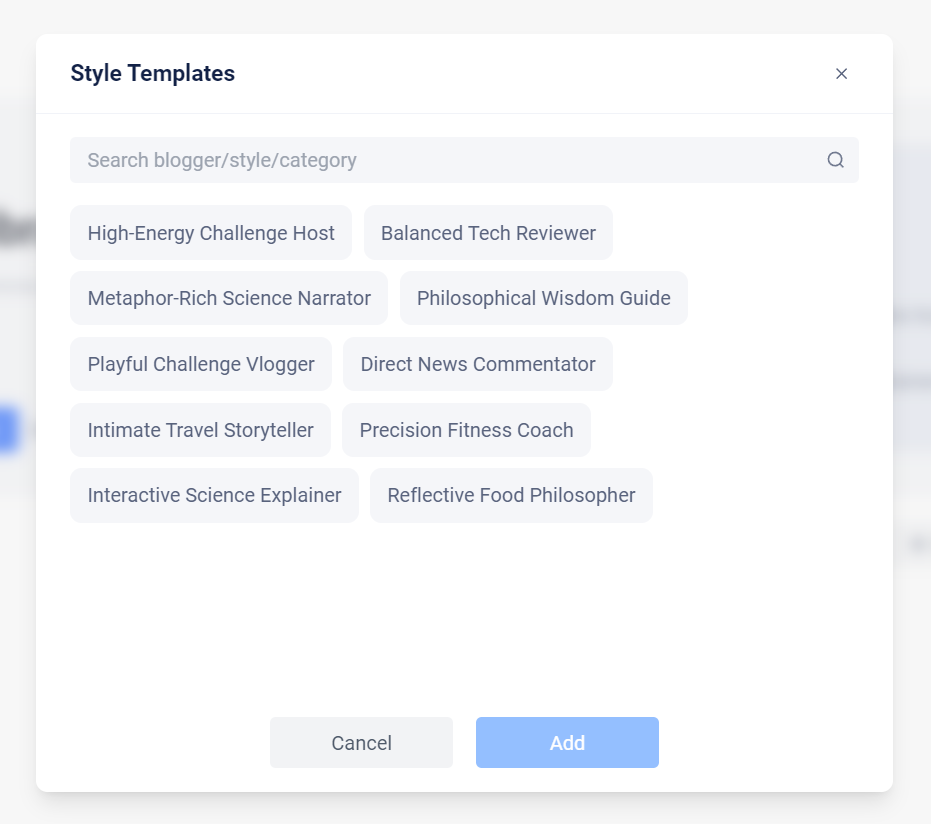Choose the Reflective Food Philosopher template

(511, 495)
